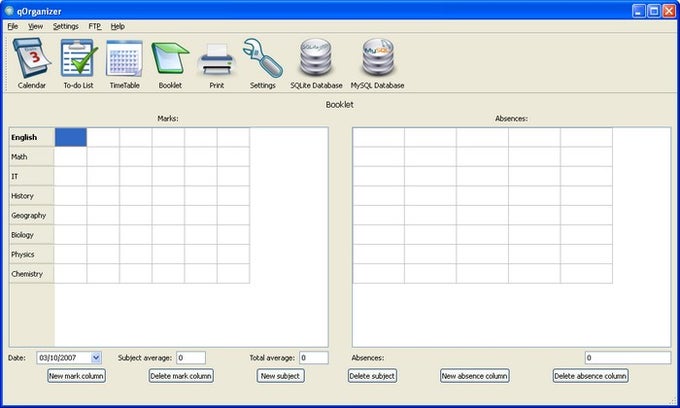680x408 pixels.
Task: Select the Geography row header
Action: click(32, 215)
